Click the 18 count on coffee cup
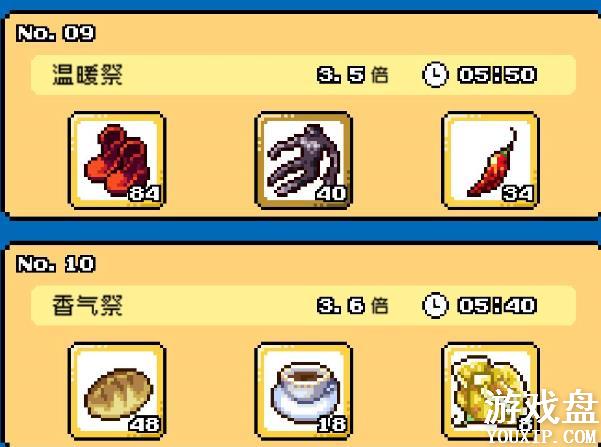The image size is (601, 447). (332, 424)
